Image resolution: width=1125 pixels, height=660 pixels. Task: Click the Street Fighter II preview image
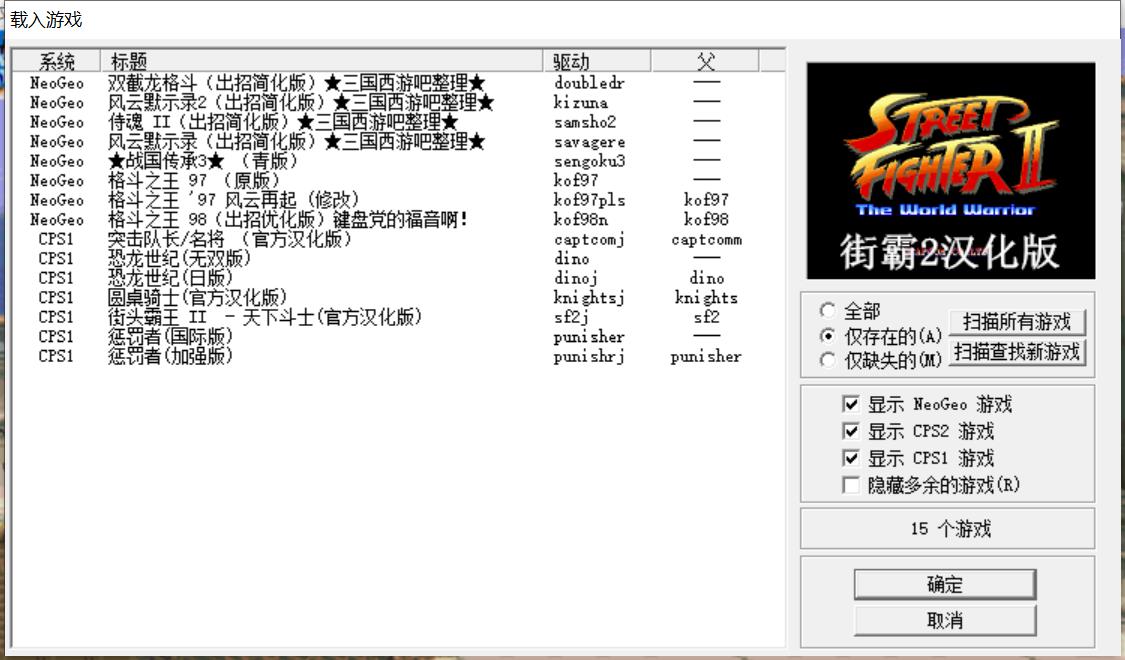pyautogui.click(x=950, y=171)
